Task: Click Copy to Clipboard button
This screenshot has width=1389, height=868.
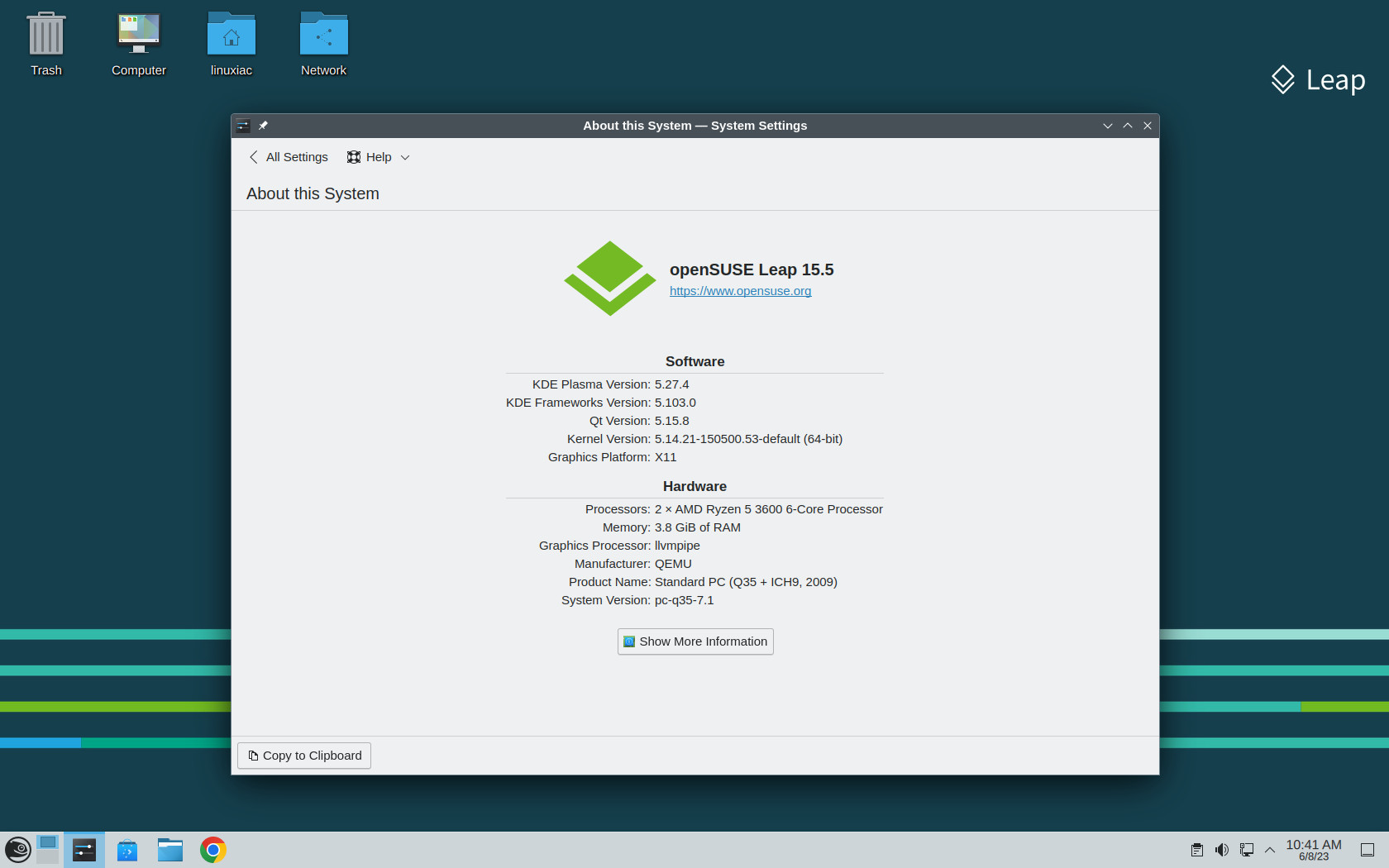Action: 304,756
